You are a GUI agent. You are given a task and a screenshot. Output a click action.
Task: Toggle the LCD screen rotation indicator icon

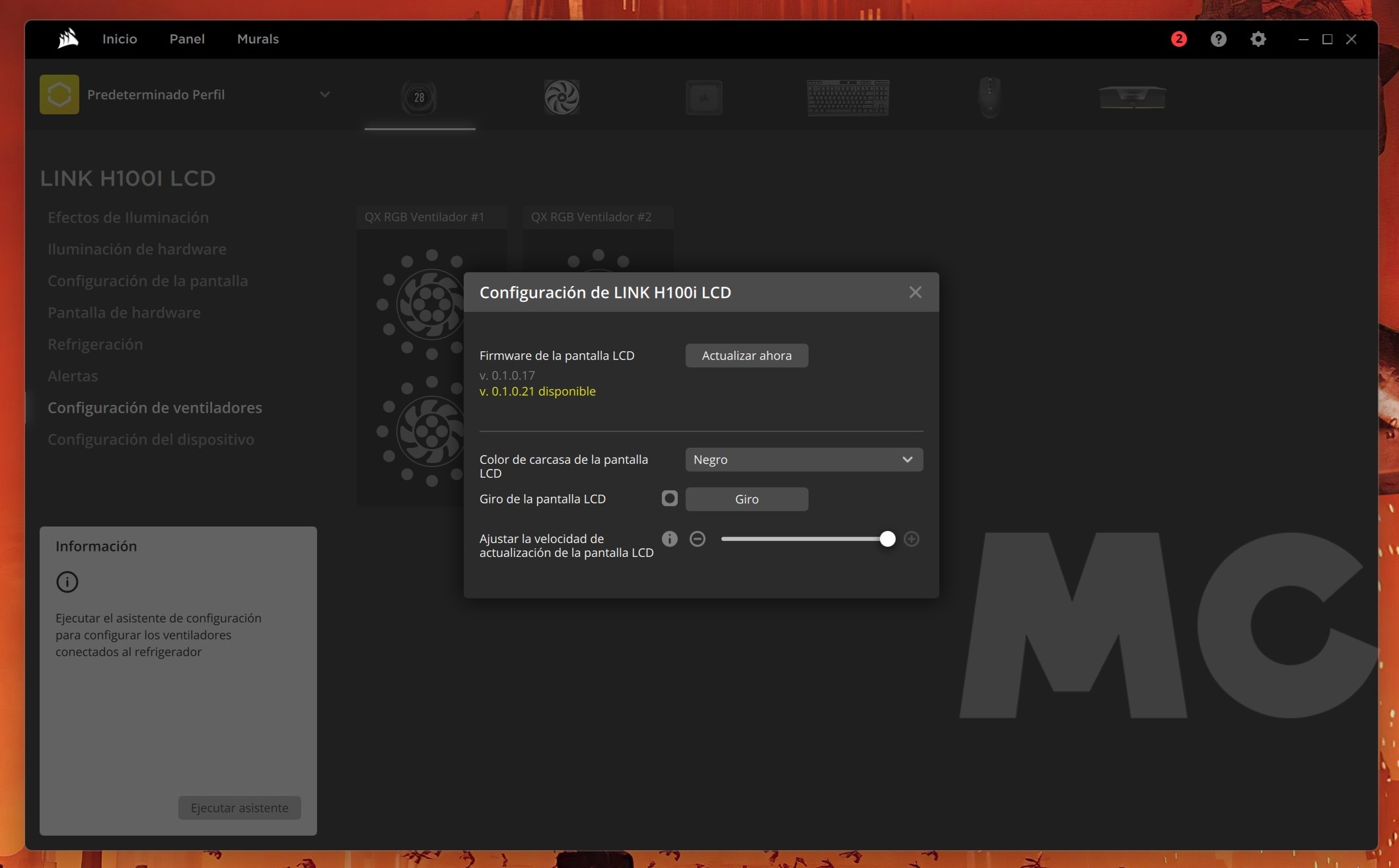tap(669, 499)
